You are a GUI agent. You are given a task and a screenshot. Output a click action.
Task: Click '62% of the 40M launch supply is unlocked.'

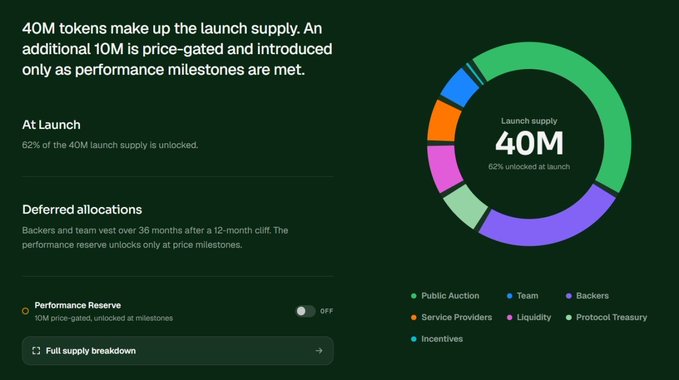click(110, 145)
